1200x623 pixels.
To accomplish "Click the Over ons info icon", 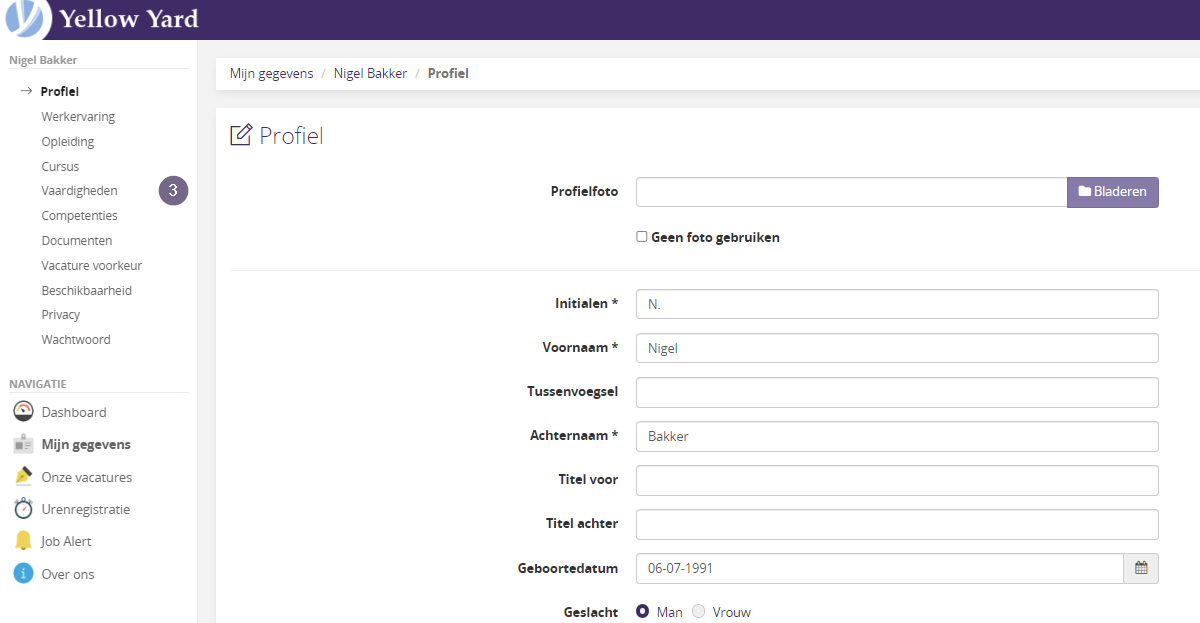I will 23,574.
